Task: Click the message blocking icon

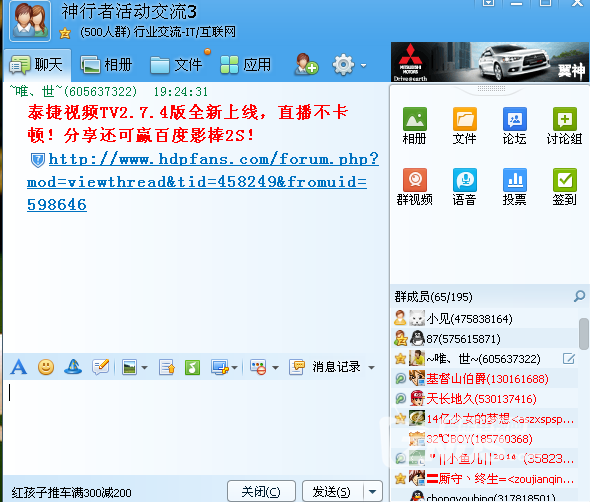Action: (258, 367)
